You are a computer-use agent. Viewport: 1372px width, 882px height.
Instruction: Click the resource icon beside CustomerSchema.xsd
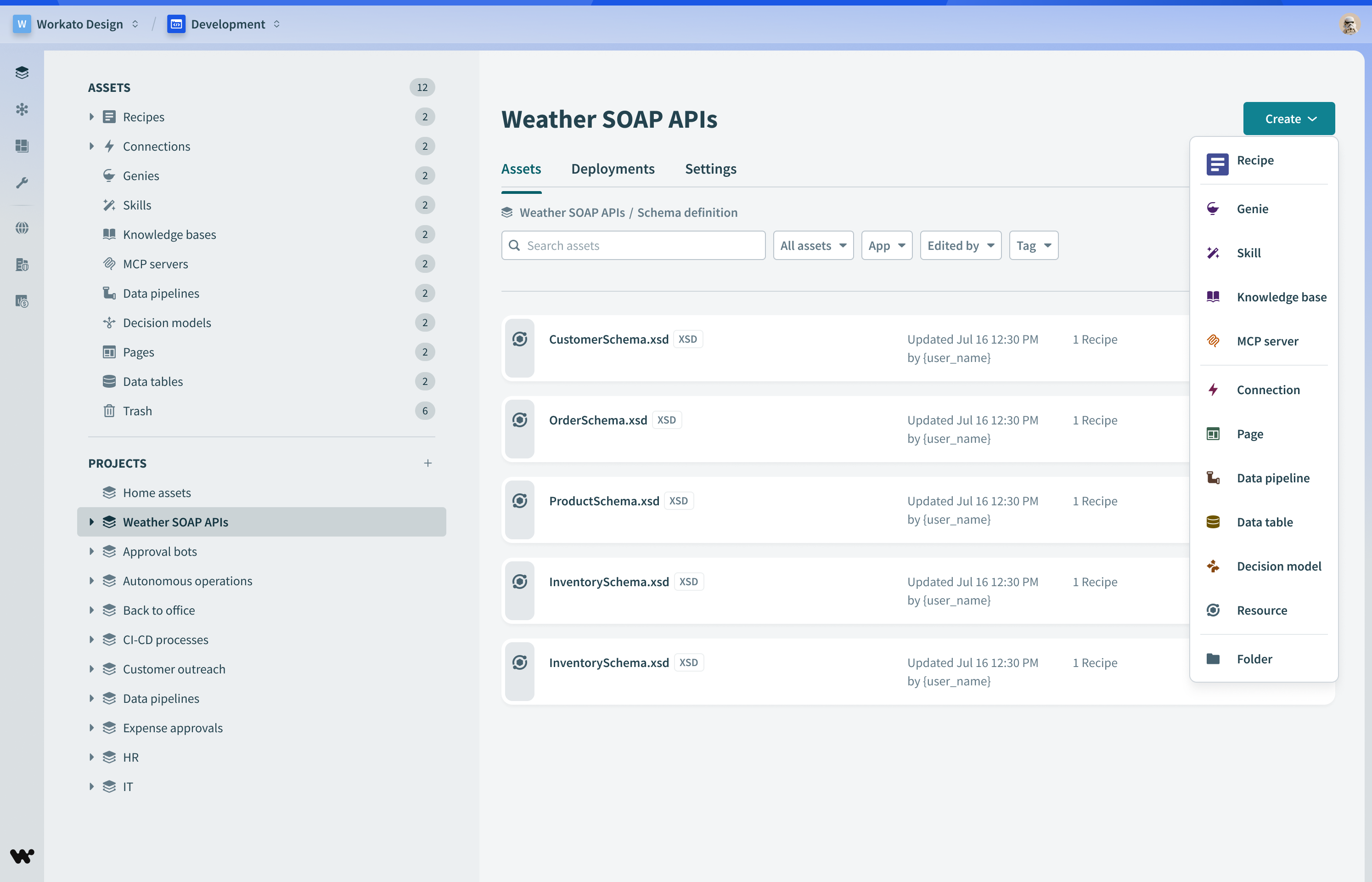(520, 339)
